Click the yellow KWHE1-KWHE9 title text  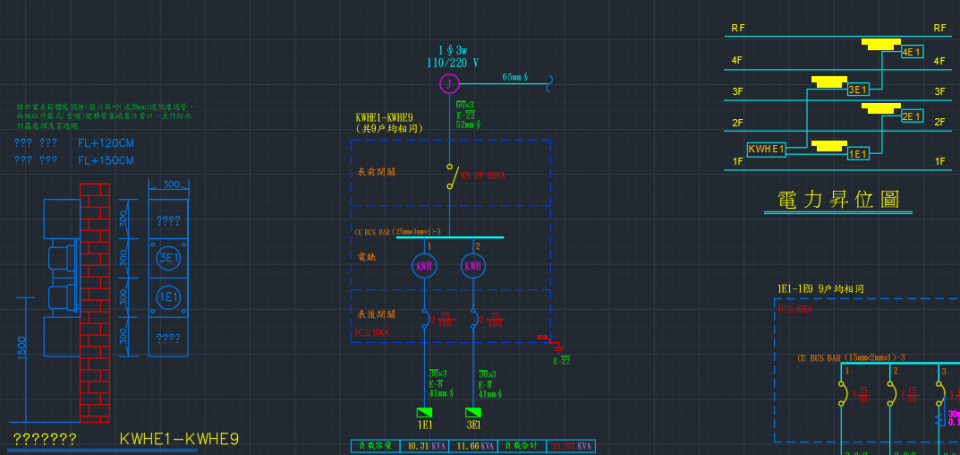click(x=179, y=439)
